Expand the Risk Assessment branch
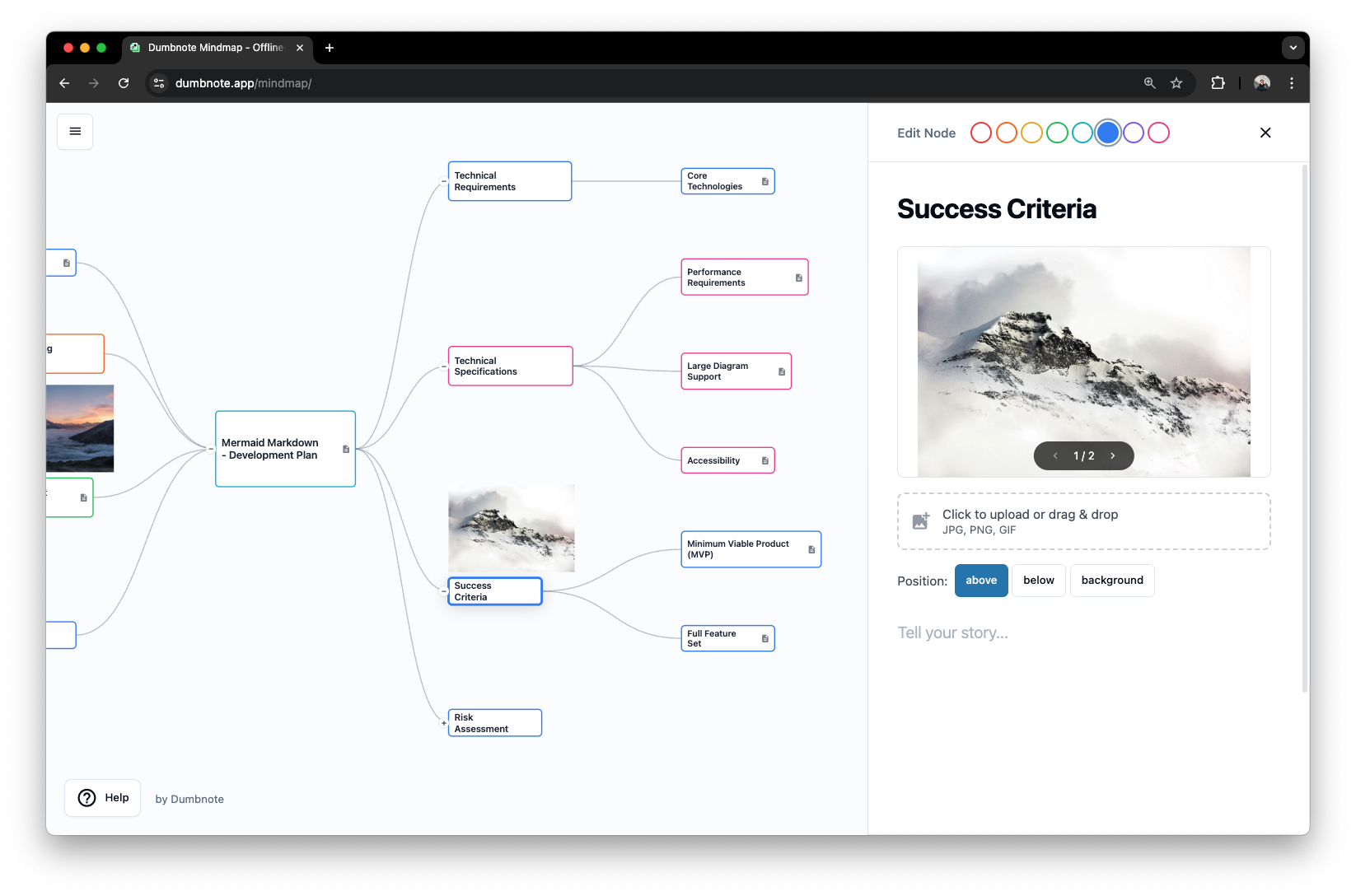Image resolution: width=1356 pixels, height=896 pixels. [443, 722]
